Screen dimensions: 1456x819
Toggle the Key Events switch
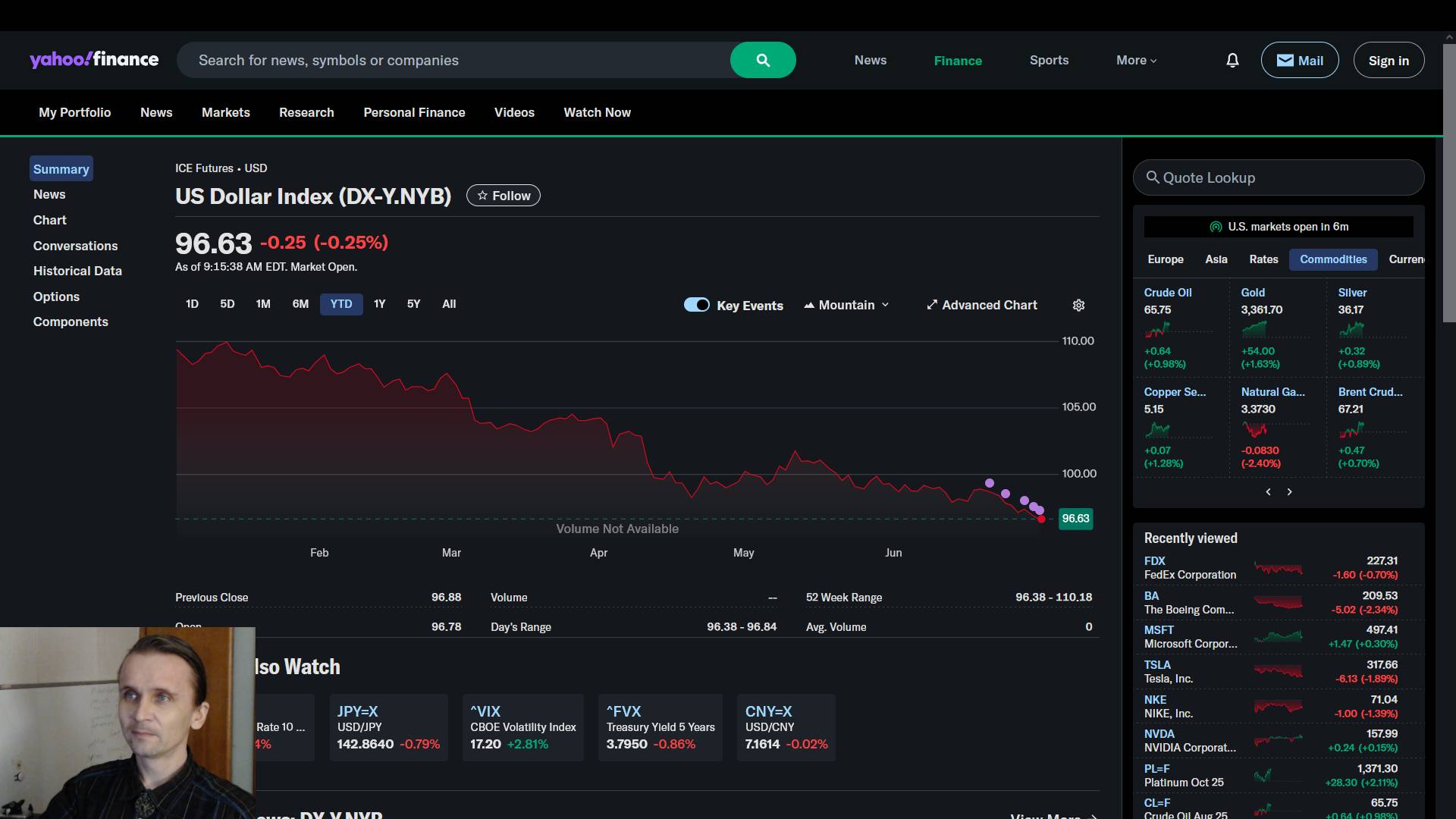(x=696, y=305)
